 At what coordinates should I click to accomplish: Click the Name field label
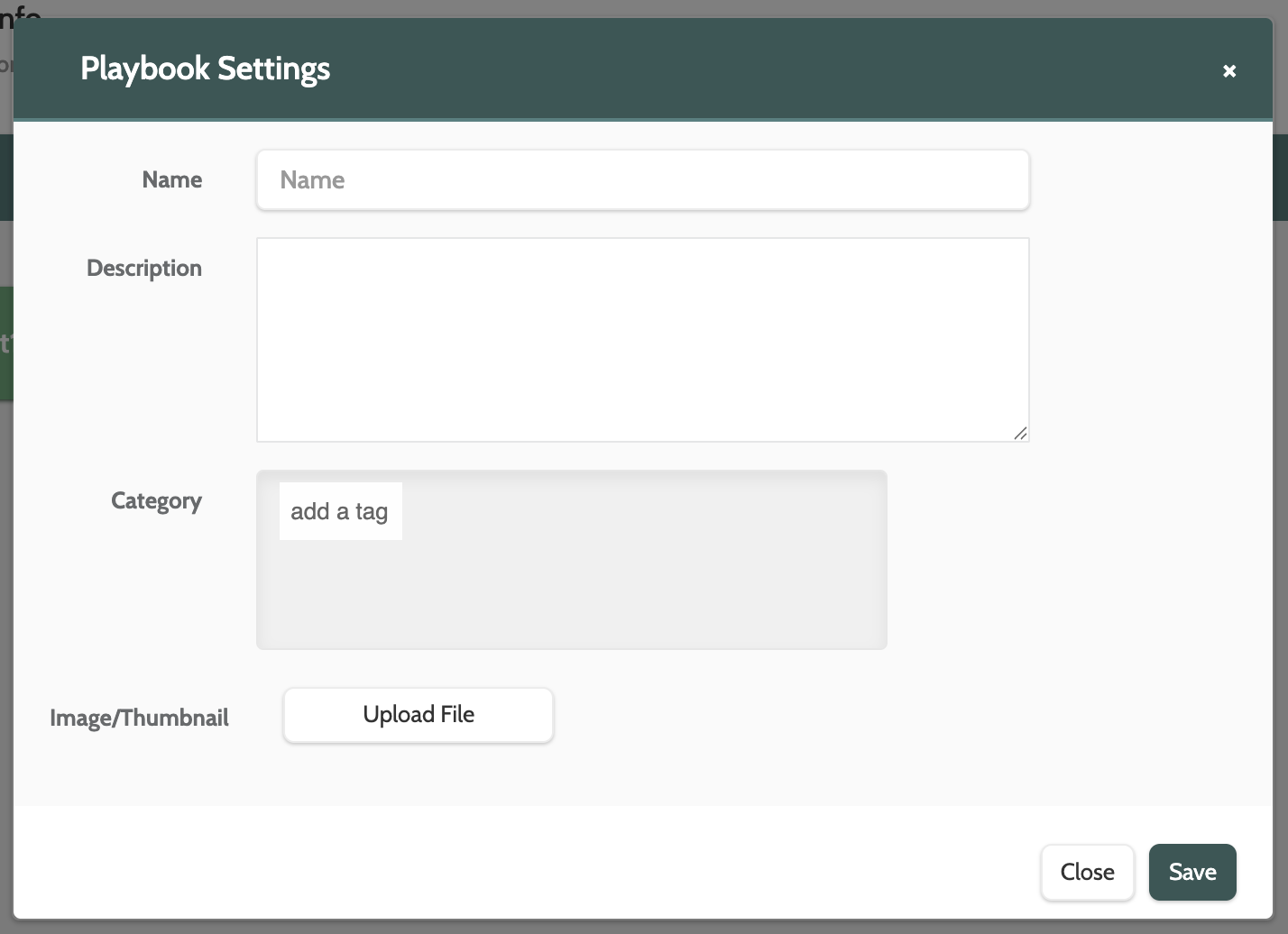(x=171, y=180)
